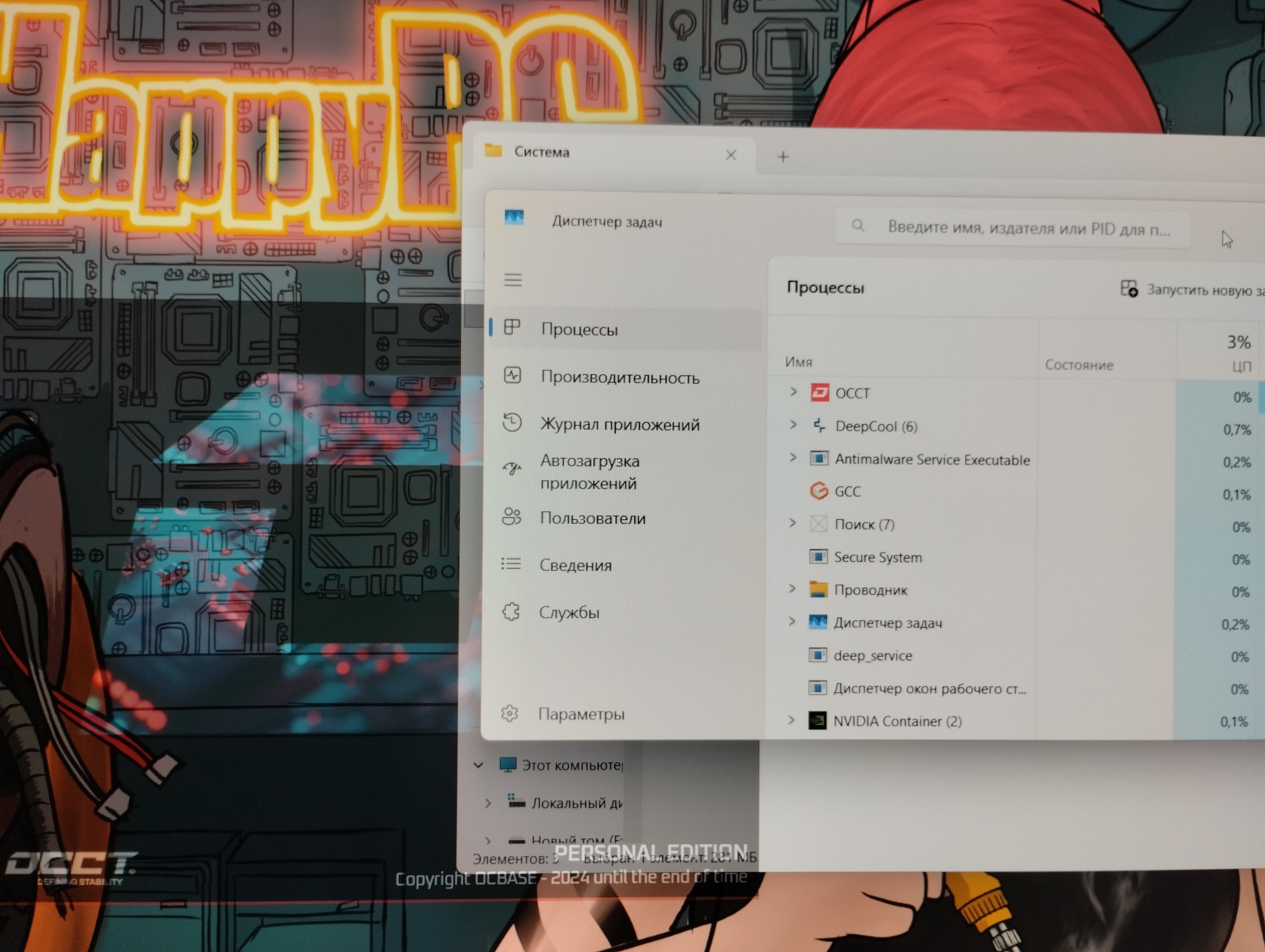
Task: Sort processes by the ЦП column header
Action: coord(1241,366)
